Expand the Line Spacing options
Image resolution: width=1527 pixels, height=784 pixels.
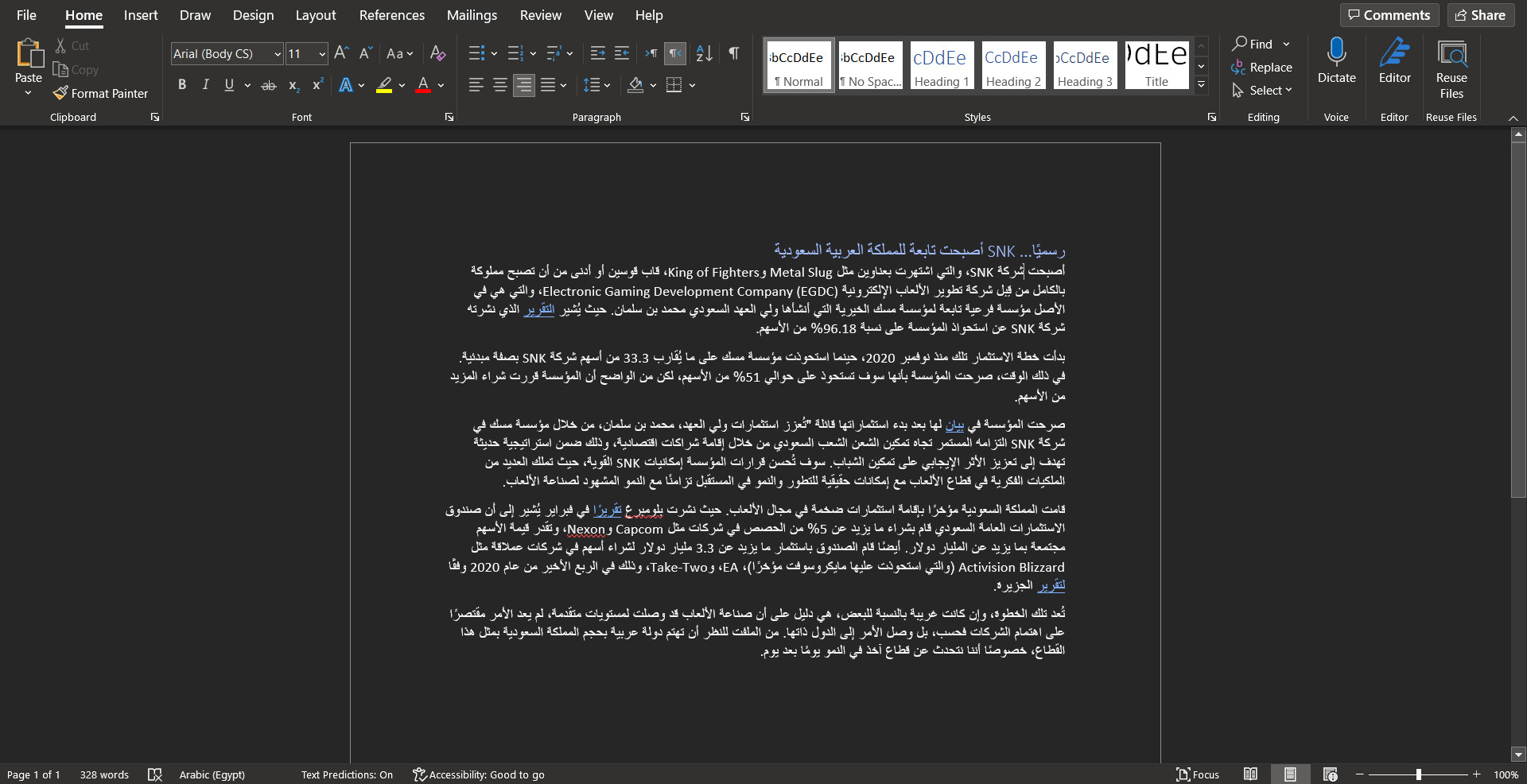[x=606, y=85]
